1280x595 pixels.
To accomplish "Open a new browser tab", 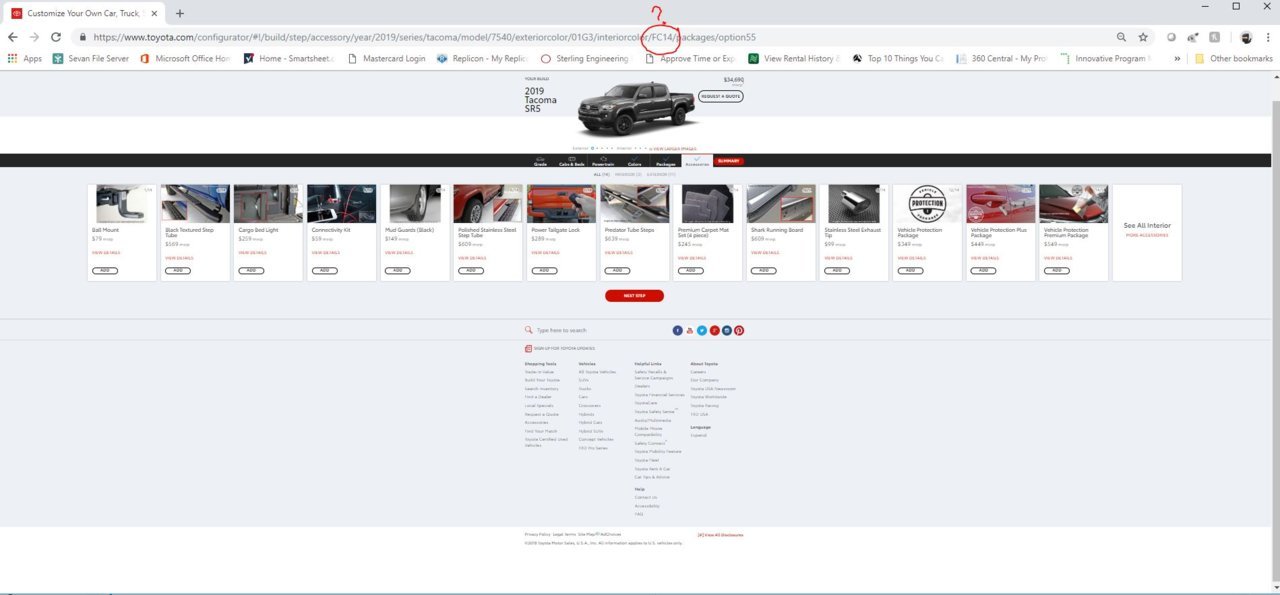I will pyautogui.click(x=180, y=13).
